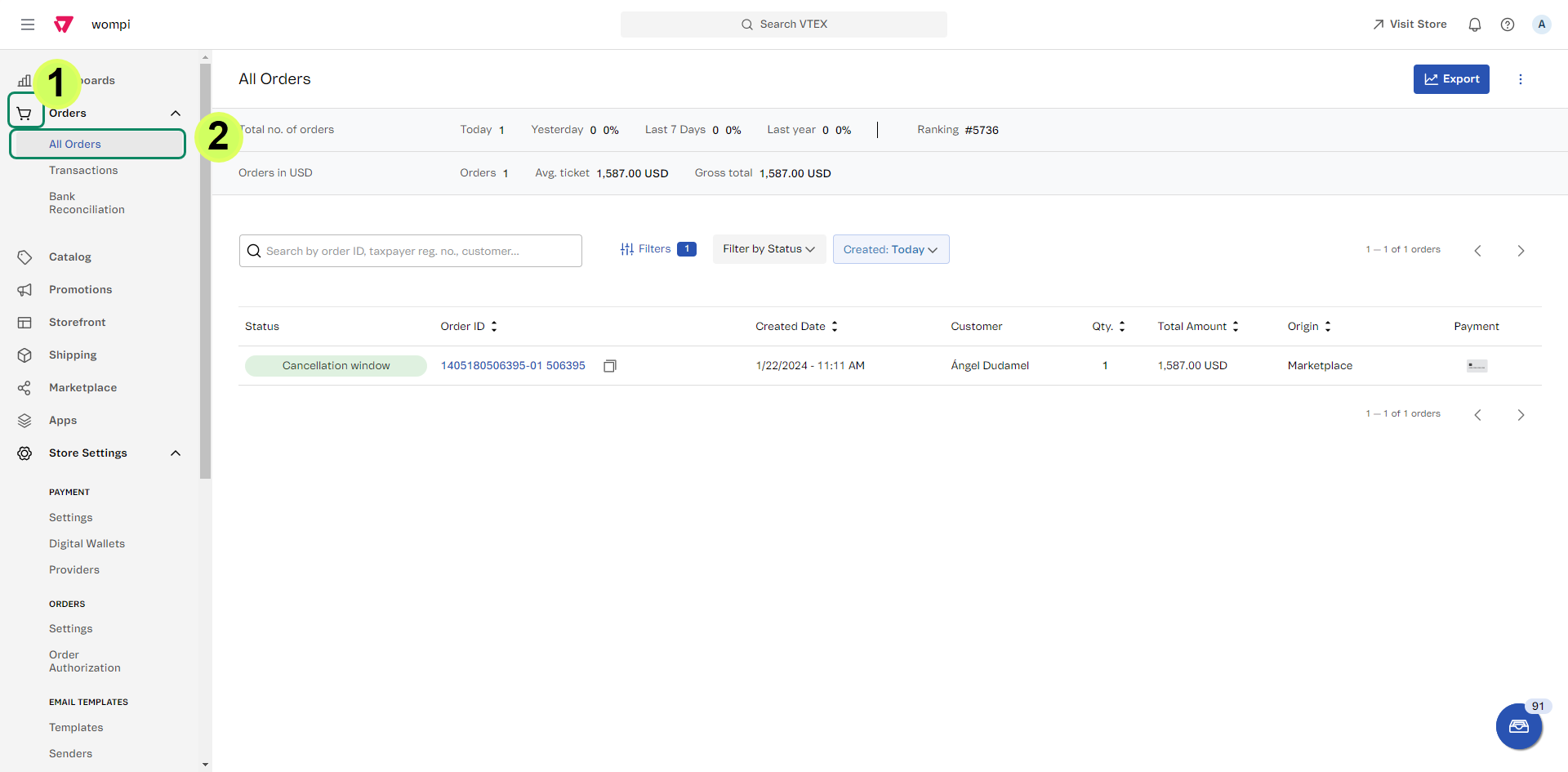
Task: Click the Orders cart icon in sidebar
Action: tap(24, 114)
